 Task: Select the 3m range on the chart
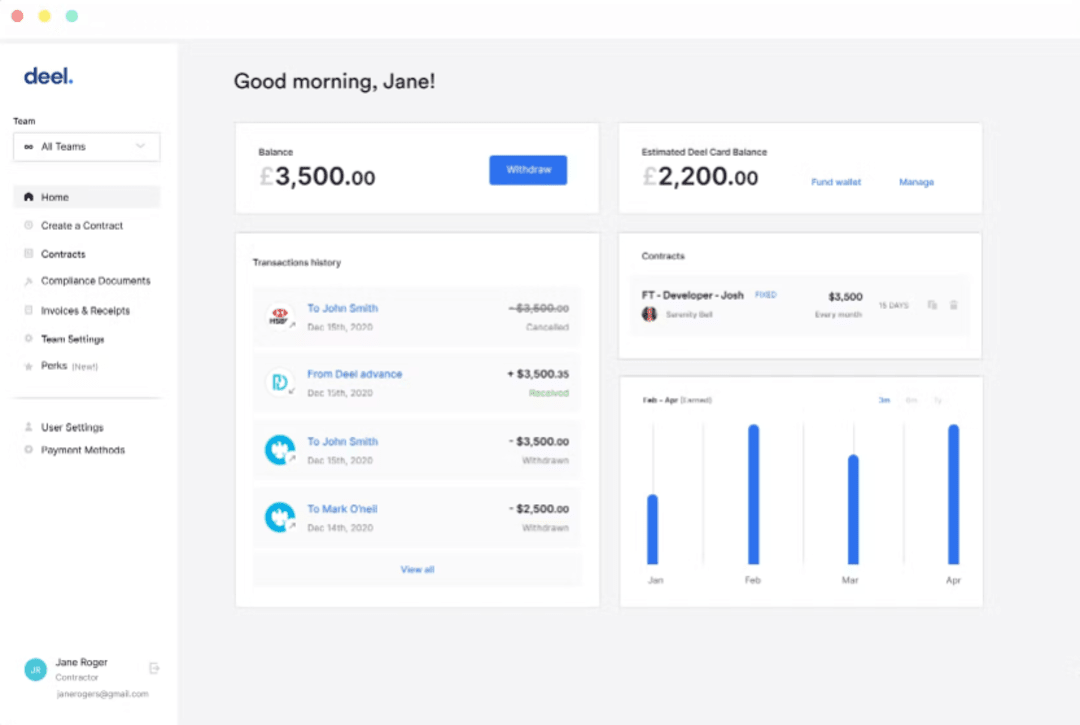[884, 399]
